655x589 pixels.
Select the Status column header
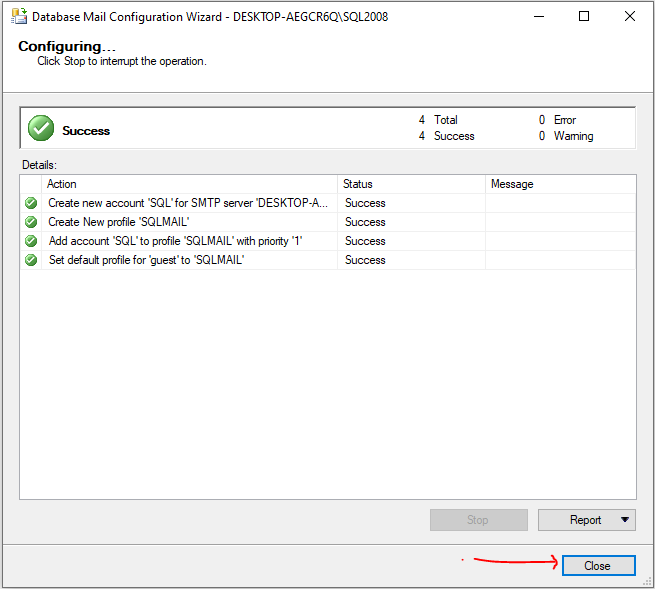pos(411,184)
